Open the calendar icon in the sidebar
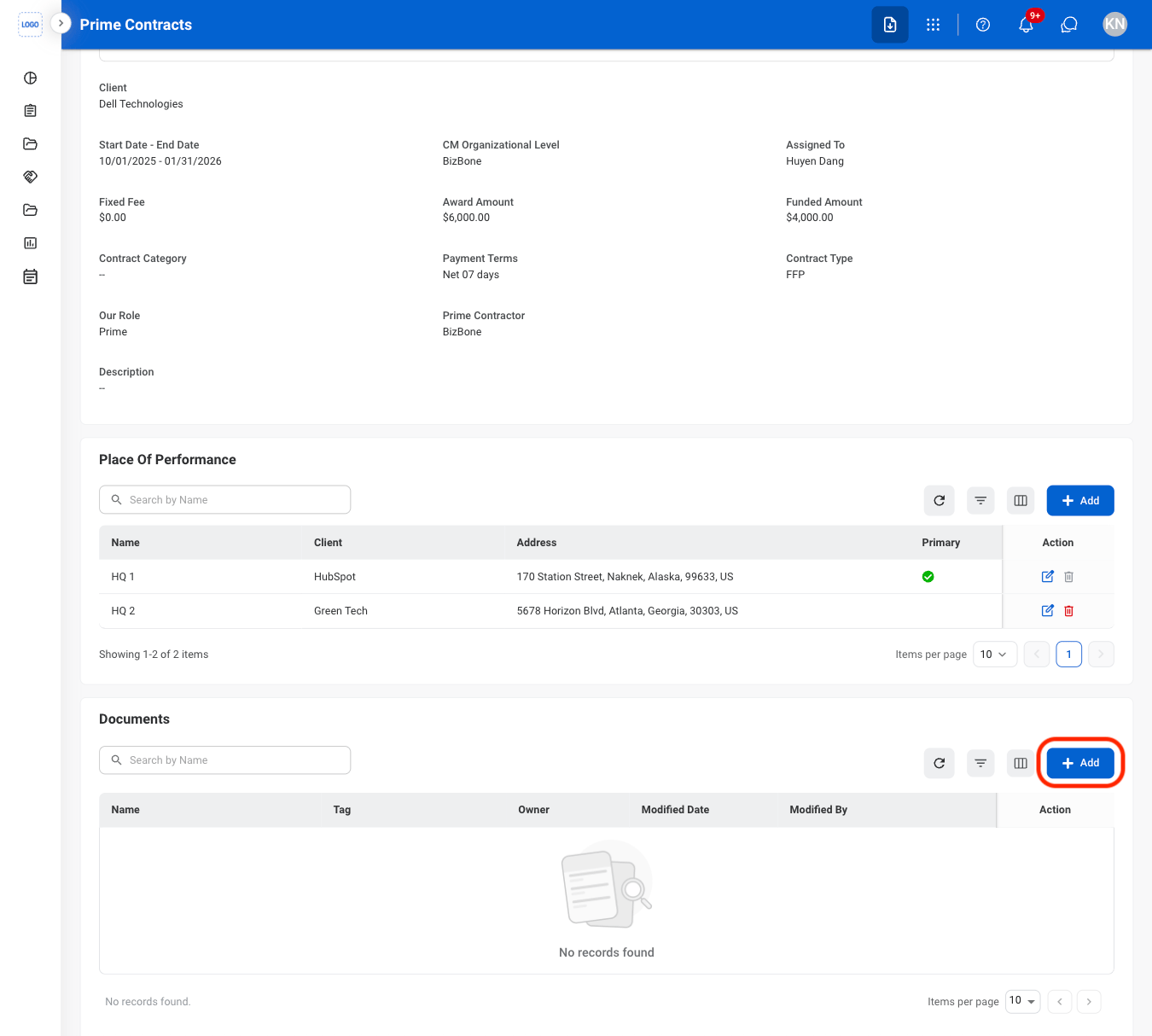 (x=31, y=276)
